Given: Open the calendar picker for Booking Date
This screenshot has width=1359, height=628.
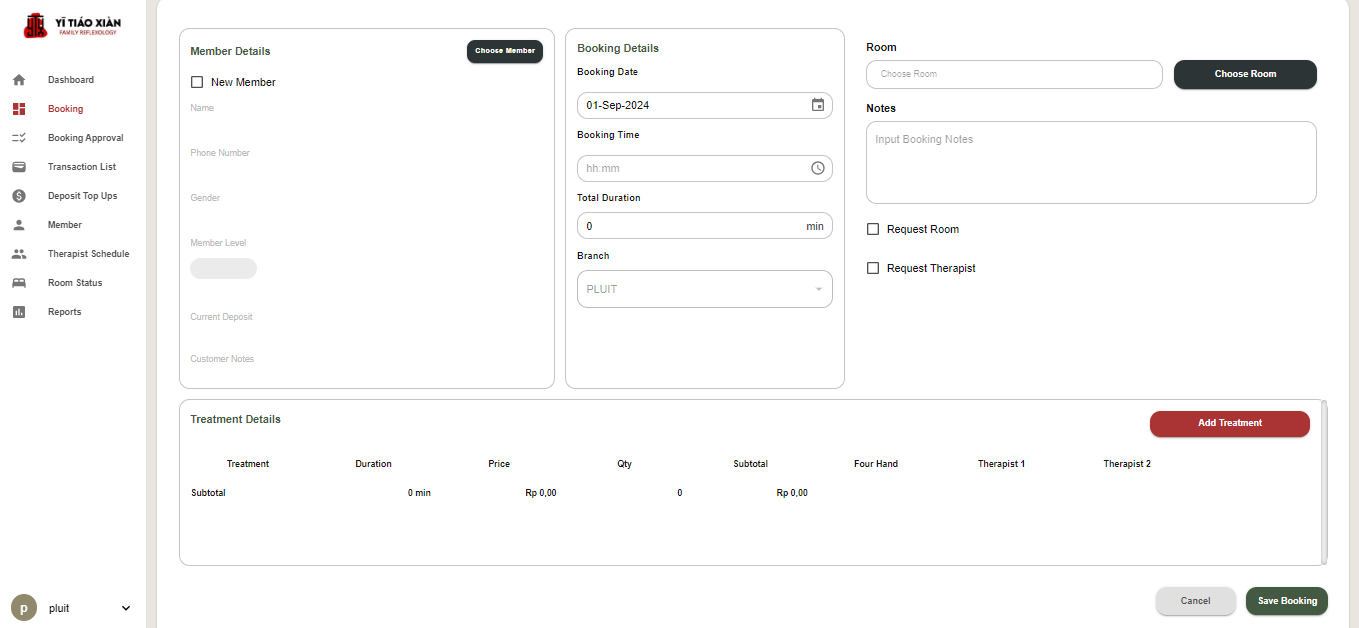Looking at the screenshot, I should 817,105.
